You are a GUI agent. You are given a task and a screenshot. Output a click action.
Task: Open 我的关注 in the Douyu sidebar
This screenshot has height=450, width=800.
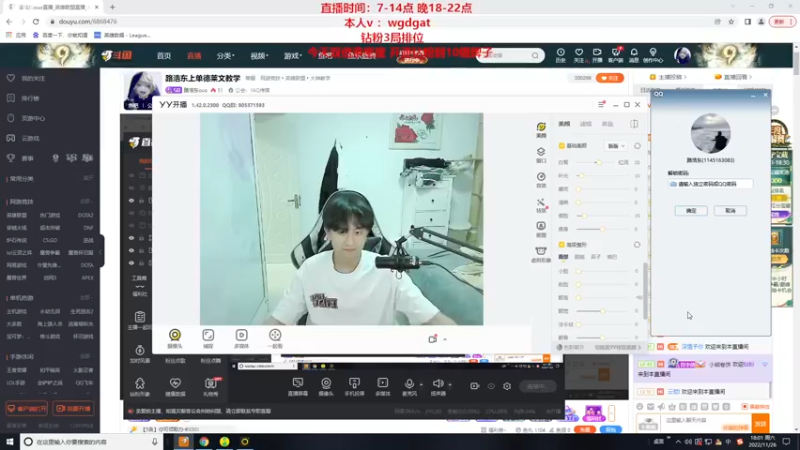[33, 79]
